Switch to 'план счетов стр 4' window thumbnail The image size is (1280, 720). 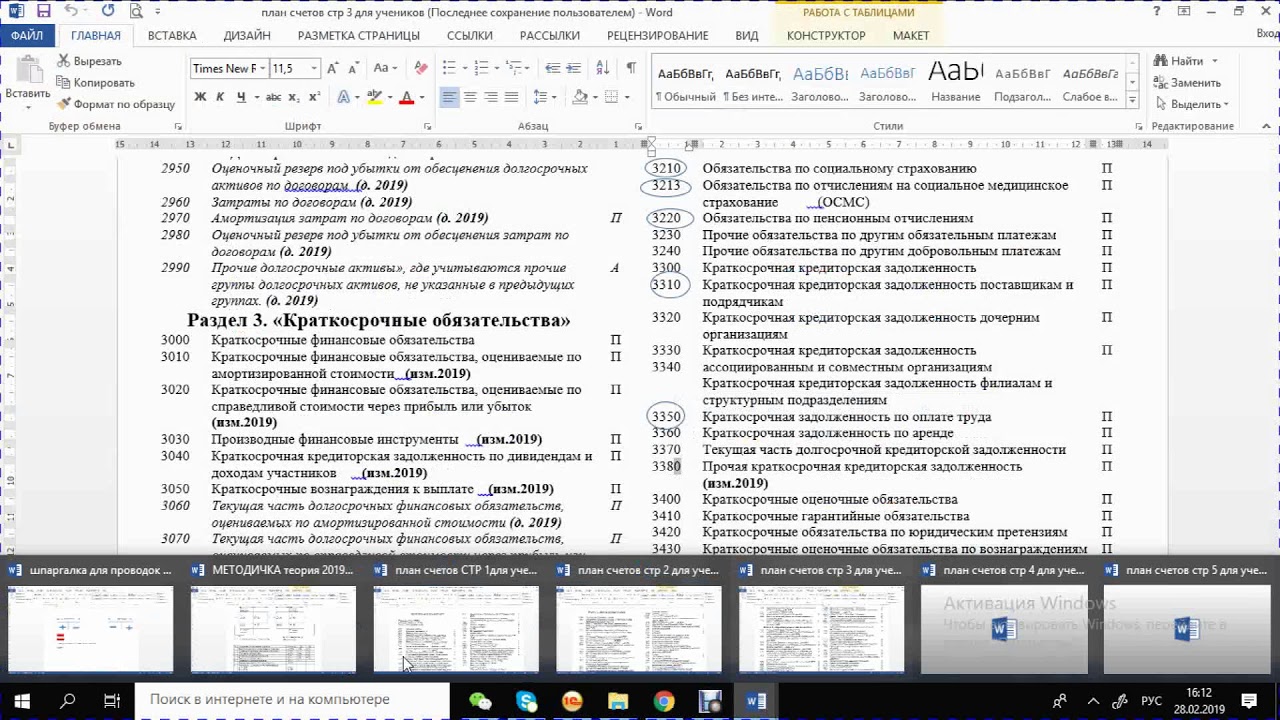tap(1004, 618)
